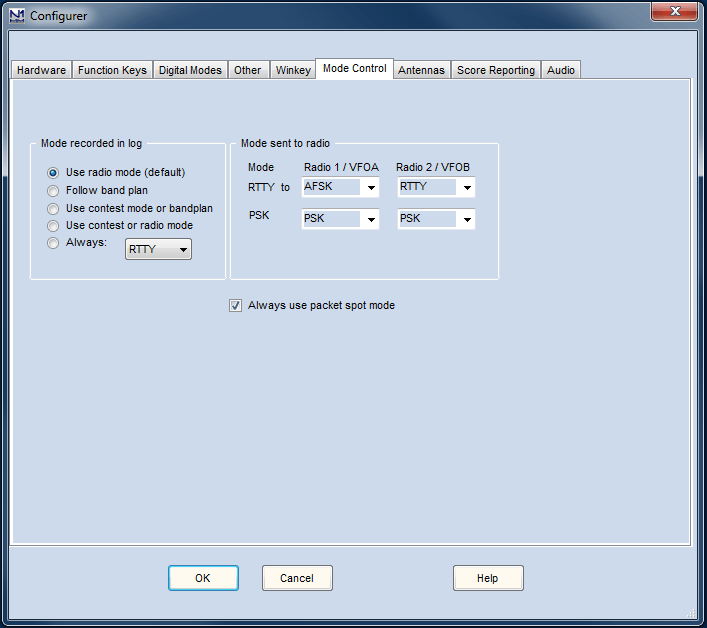The height and width of the screenshot is (628, 707).
Task: Click the Mode sent to radio group label
Action: (285, 143)
